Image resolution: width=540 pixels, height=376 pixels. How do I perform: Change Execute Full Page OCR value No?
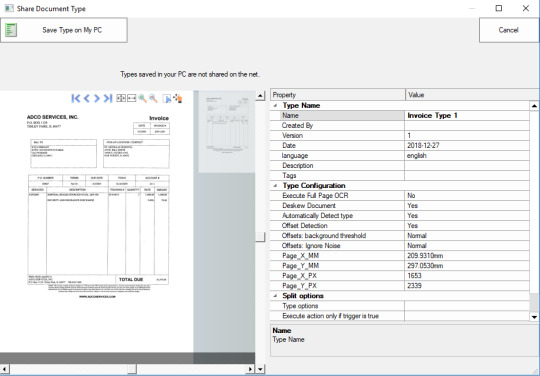[467, 196]
